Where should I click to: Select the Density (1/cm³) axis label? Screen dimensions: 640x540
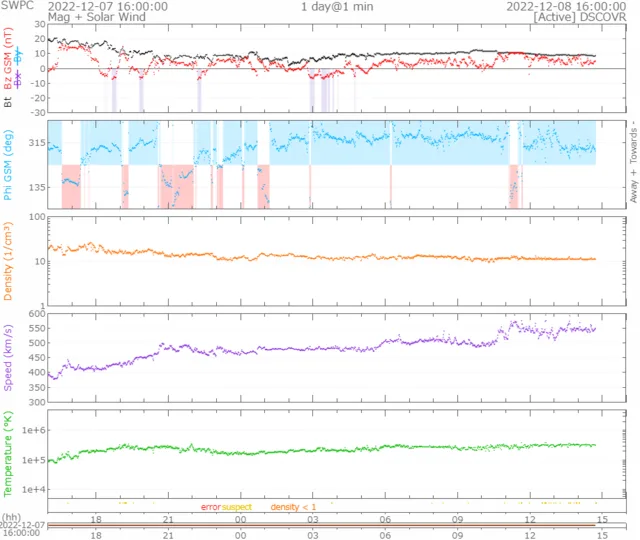pos(8,260)
